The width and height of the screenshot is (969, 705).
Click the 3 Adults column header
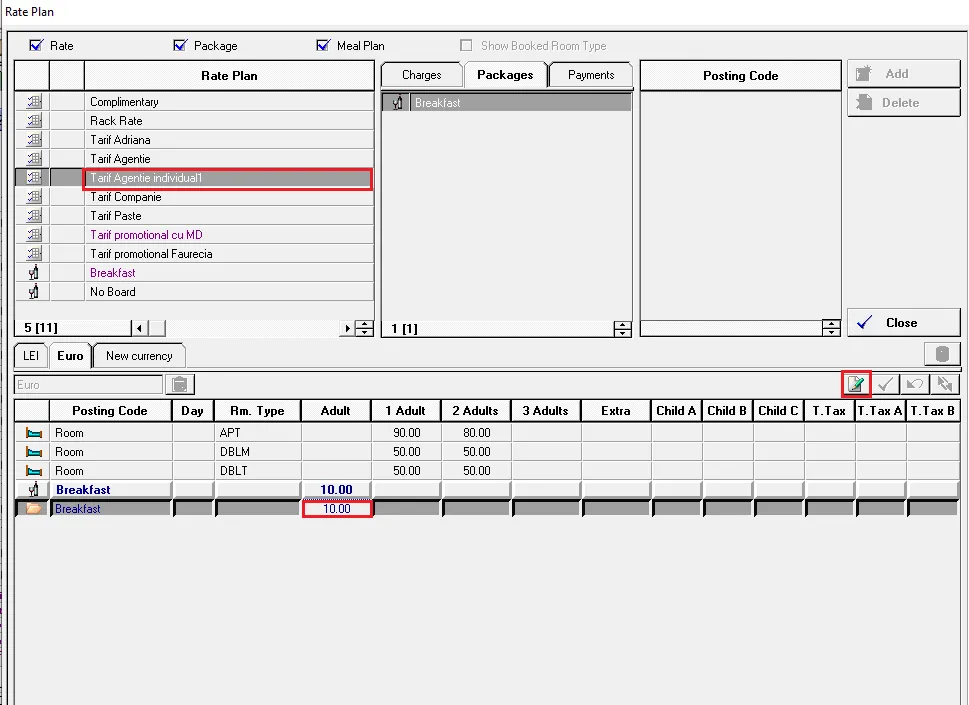click(x=546, y=411)
